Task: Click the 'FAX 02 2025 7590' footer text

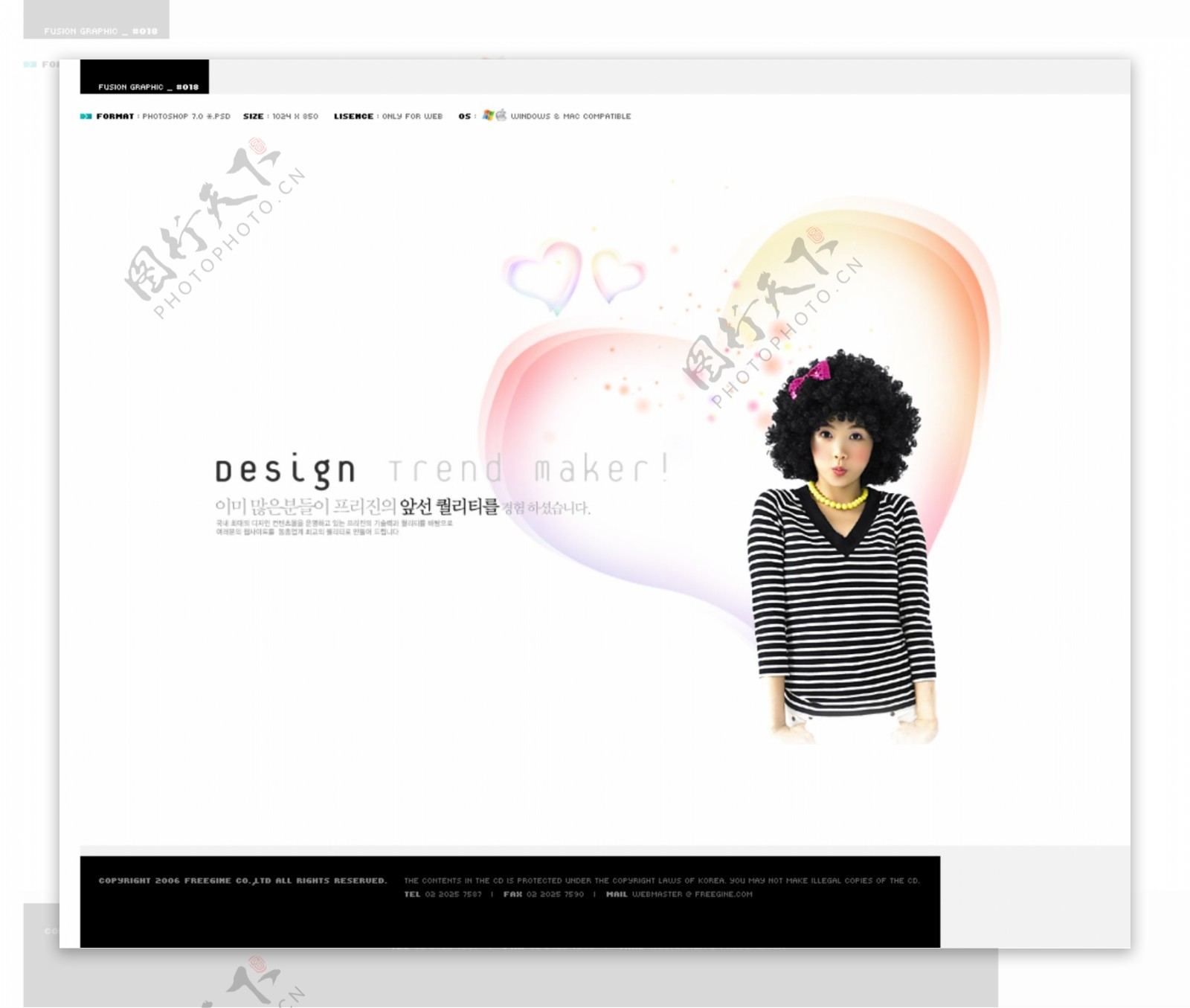Action: point(544,895)
